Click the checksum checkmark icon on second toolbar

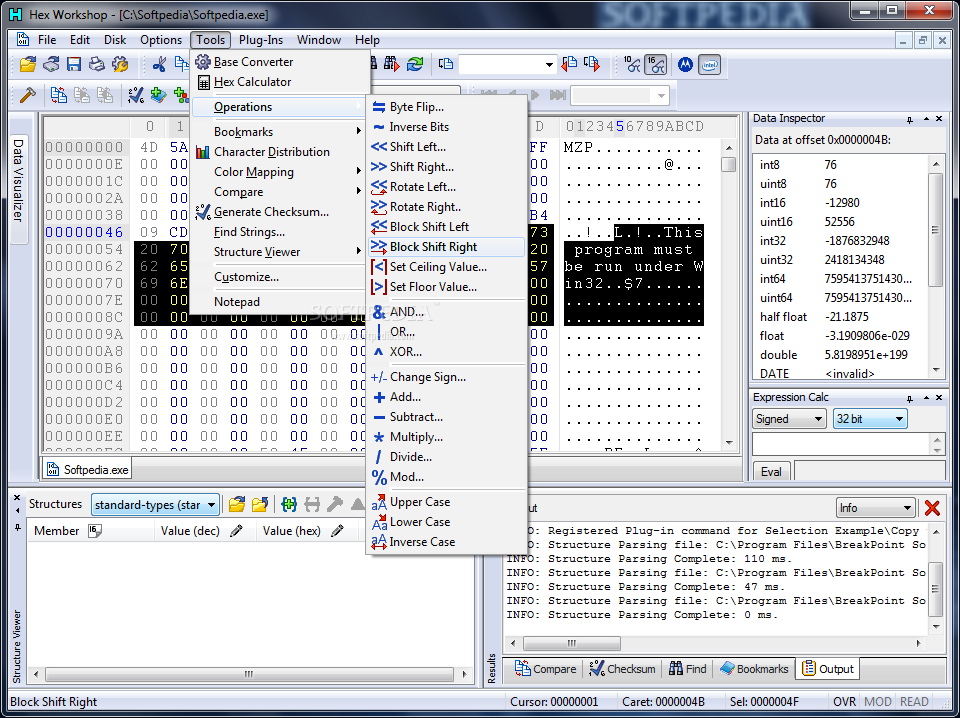pyautogui.click(x=135, y=95)
